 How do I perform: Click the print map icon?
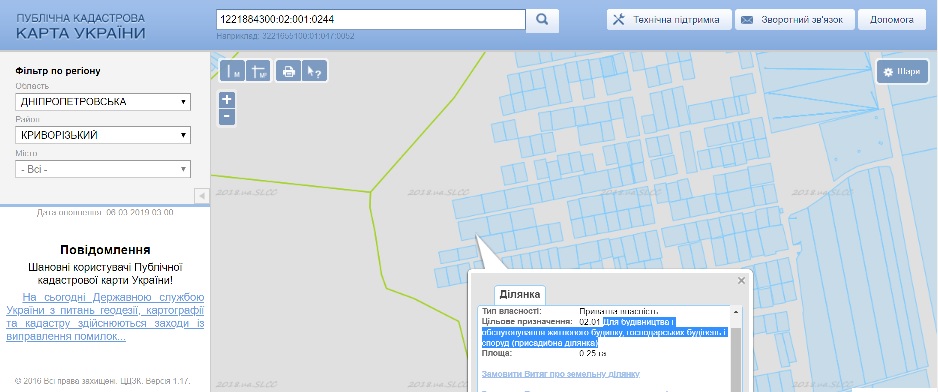point(288,71)
